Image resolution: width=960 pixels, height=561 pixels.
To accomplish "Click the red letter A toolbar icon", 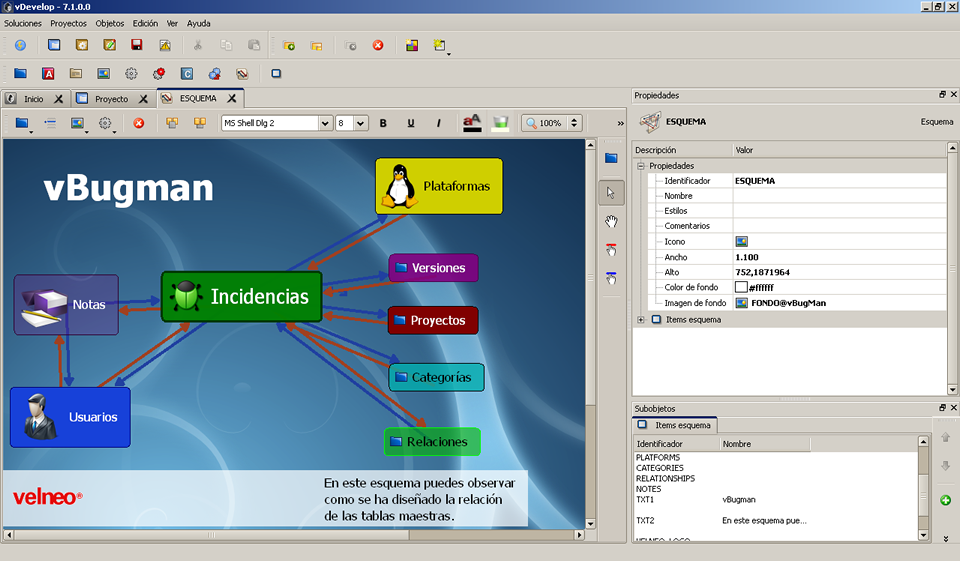I will (48, 73).
